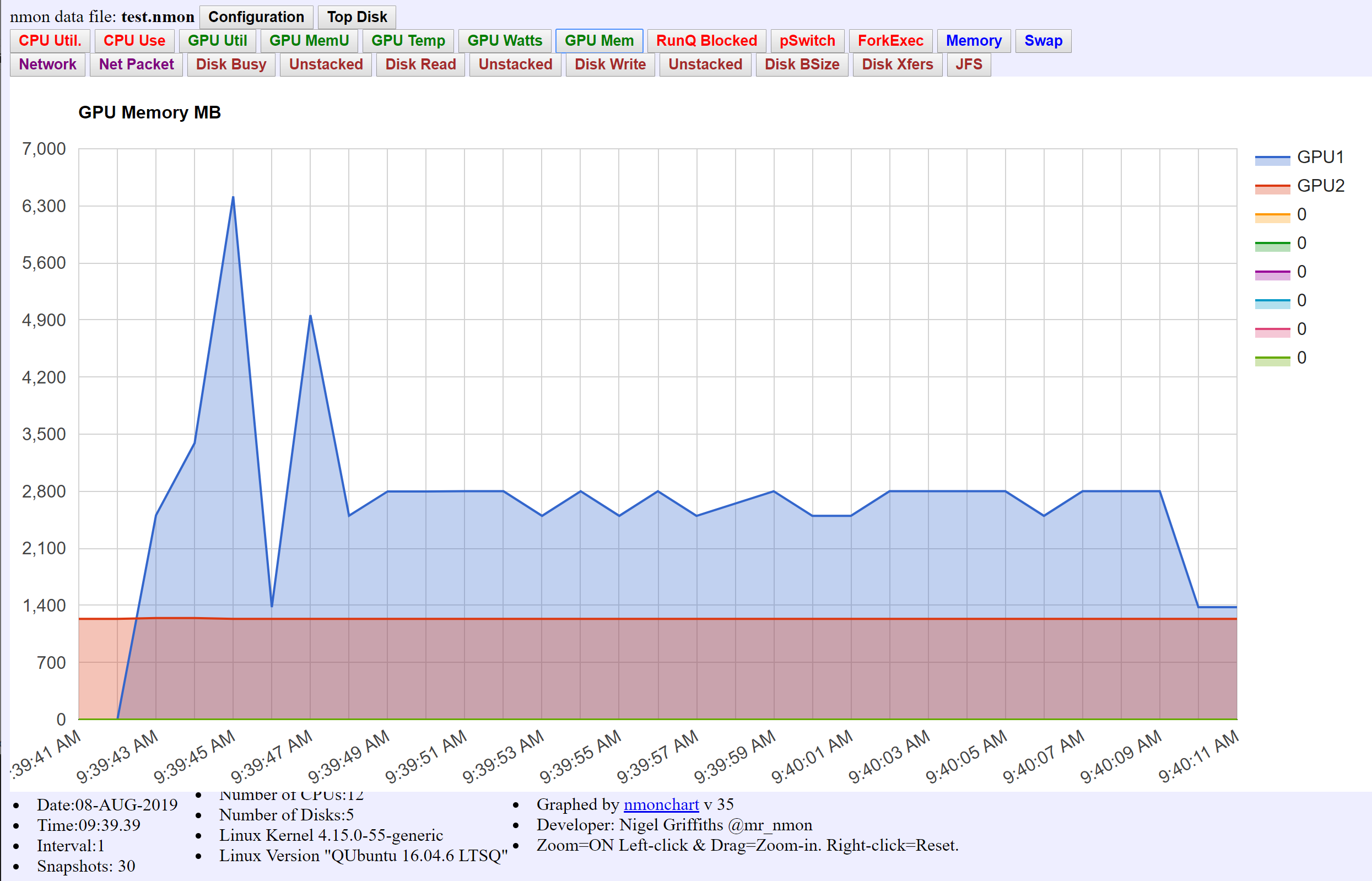
Task: Click the Interval:1 text
Action: [x=71, y=846]
